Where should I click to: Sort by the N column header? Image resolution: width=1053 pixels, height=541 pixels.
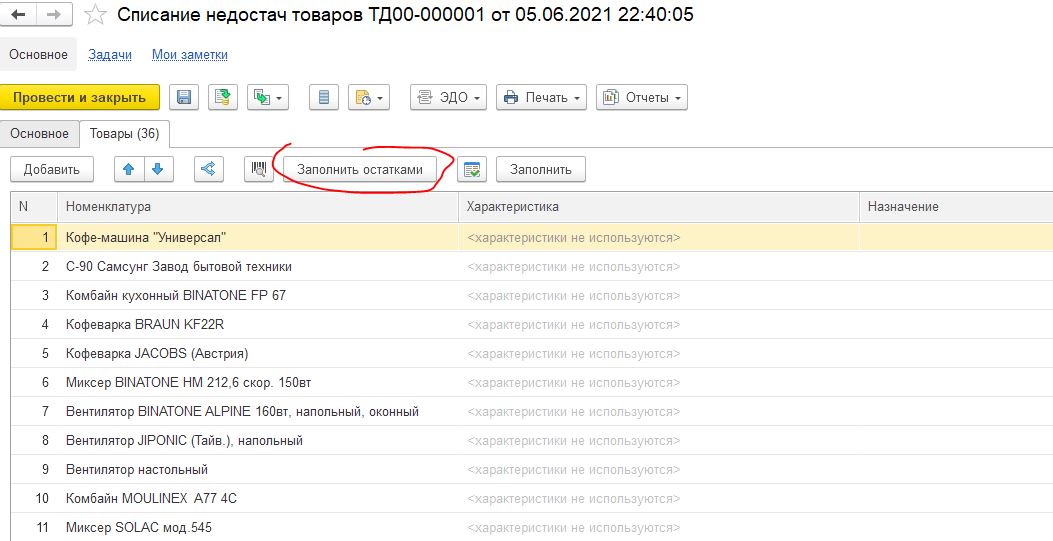(34, 207)
